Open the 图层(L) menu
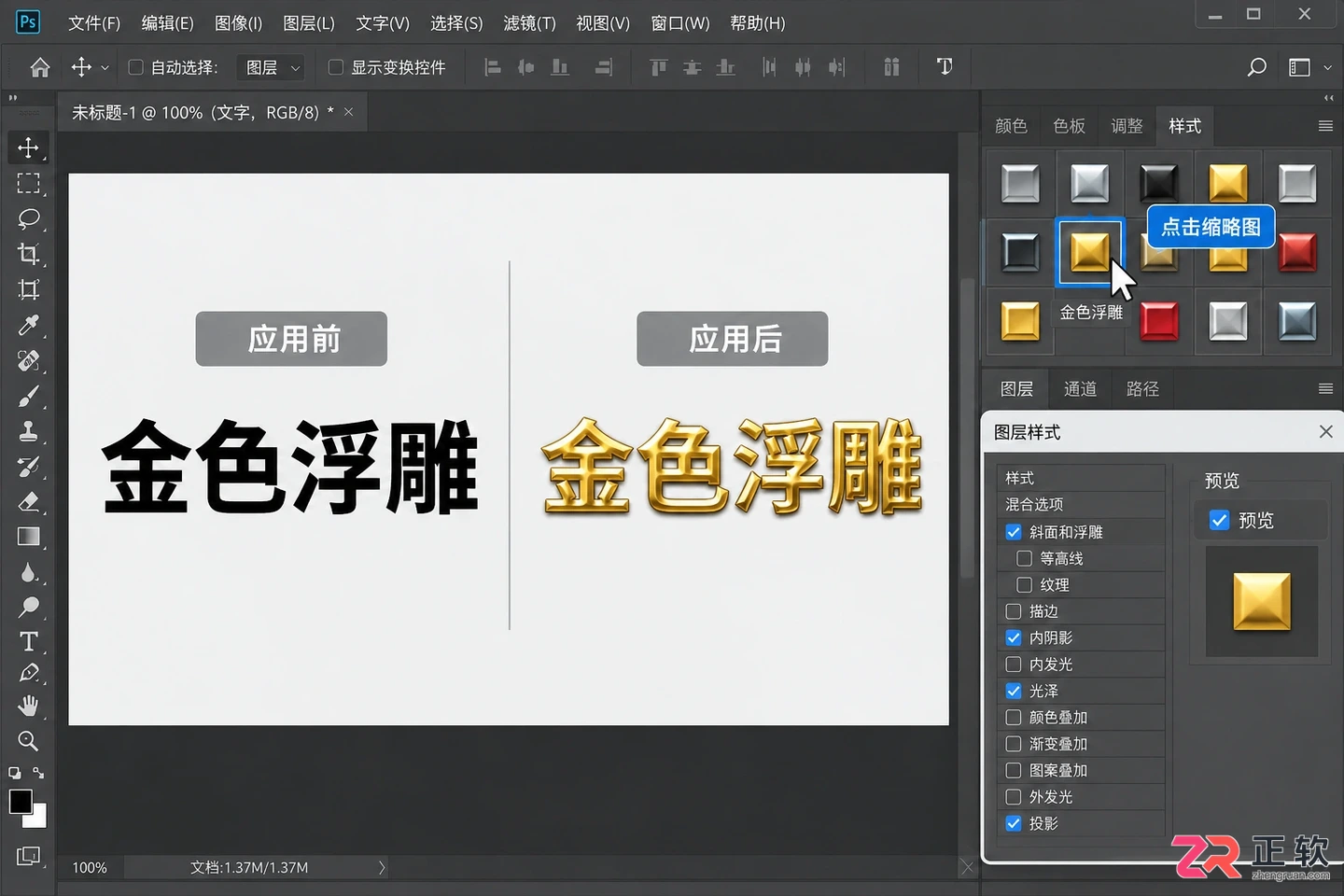Screen dimensions: 1344x896 coord(309,23)
